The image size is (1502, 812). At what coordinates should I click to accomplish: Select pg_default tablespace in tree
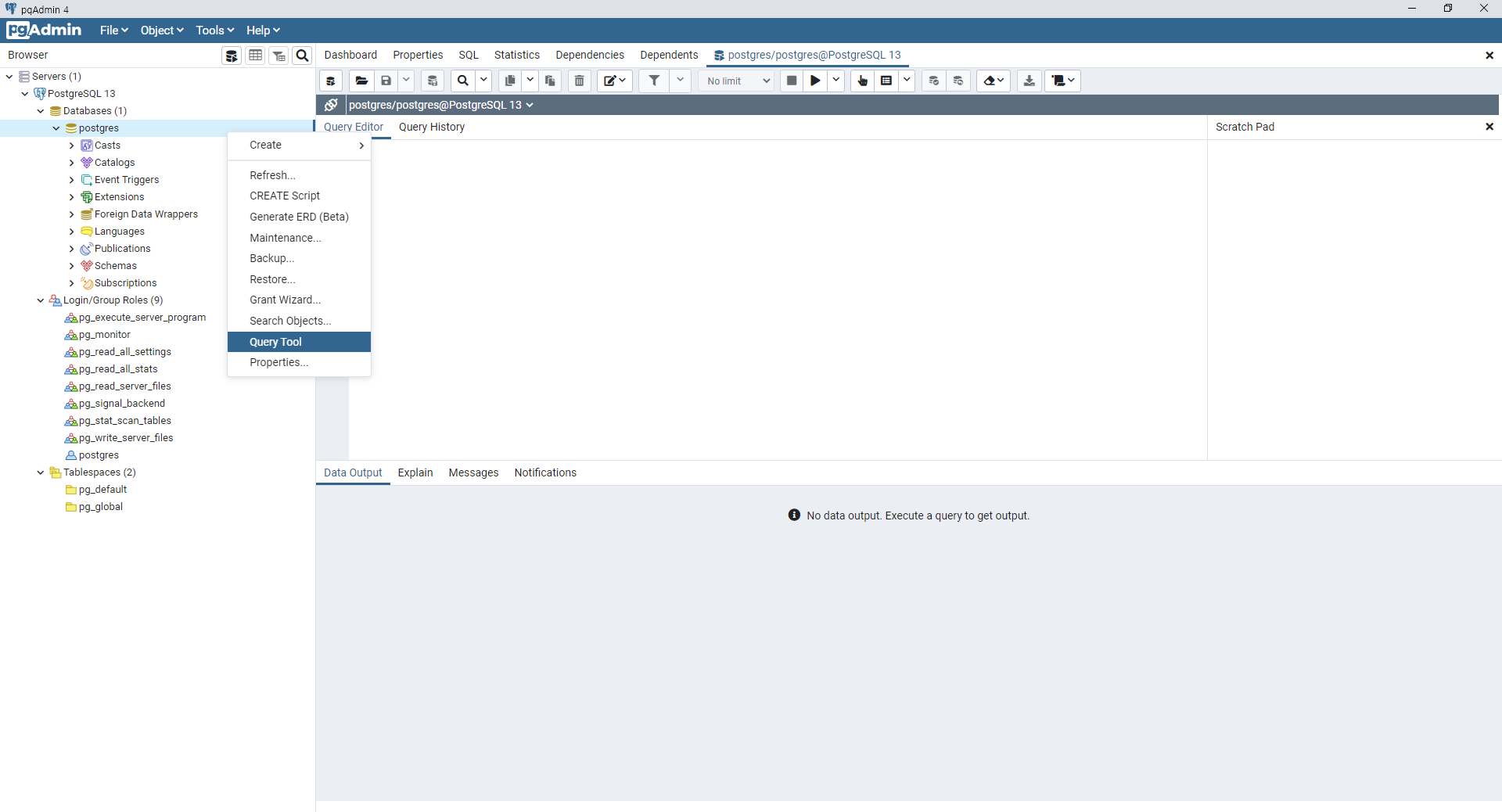[102, 490]
